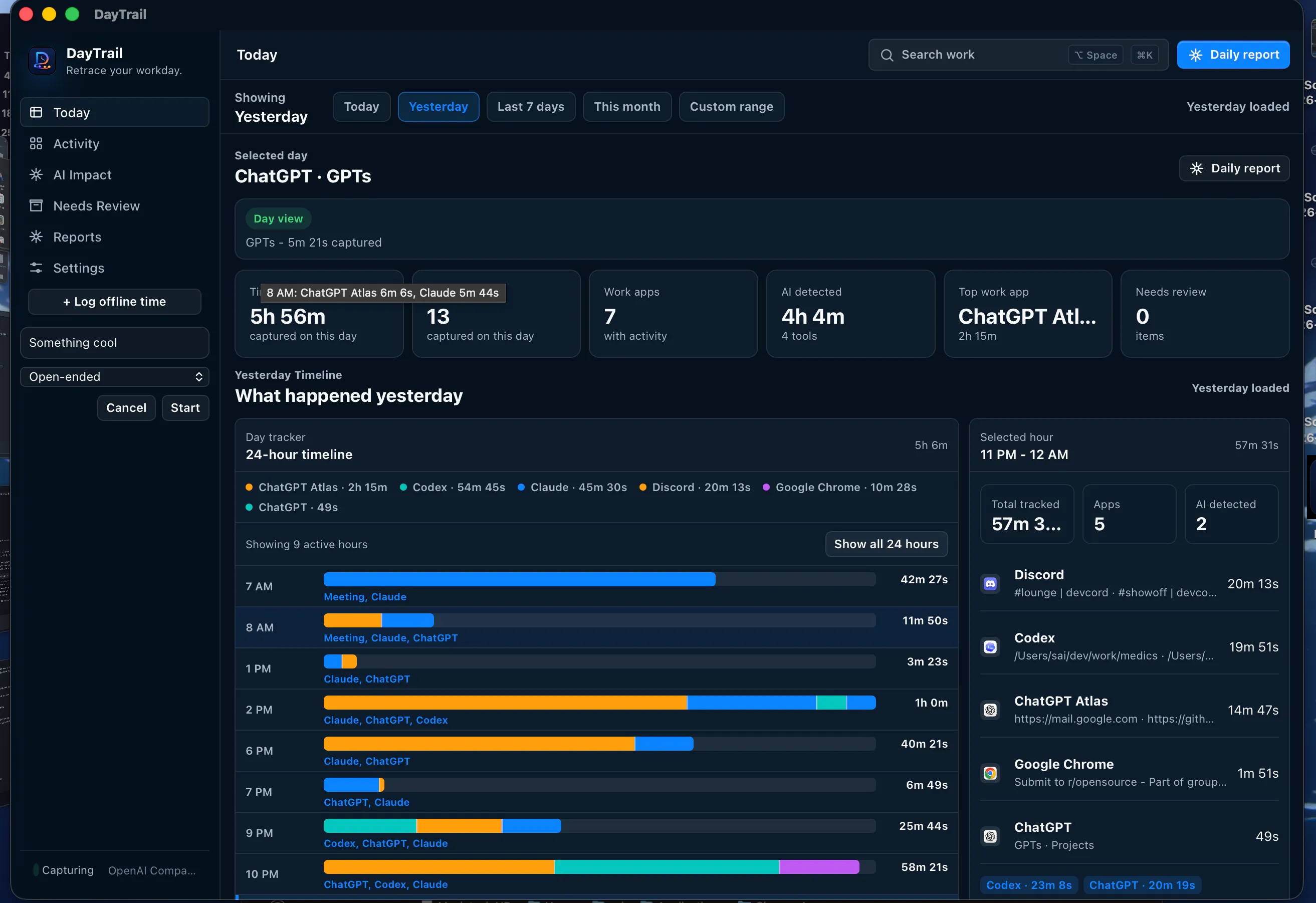Viewport: 1316px width, 903px height.
Task: Open AI Impact in the sidebar
Action: point(115,175)
